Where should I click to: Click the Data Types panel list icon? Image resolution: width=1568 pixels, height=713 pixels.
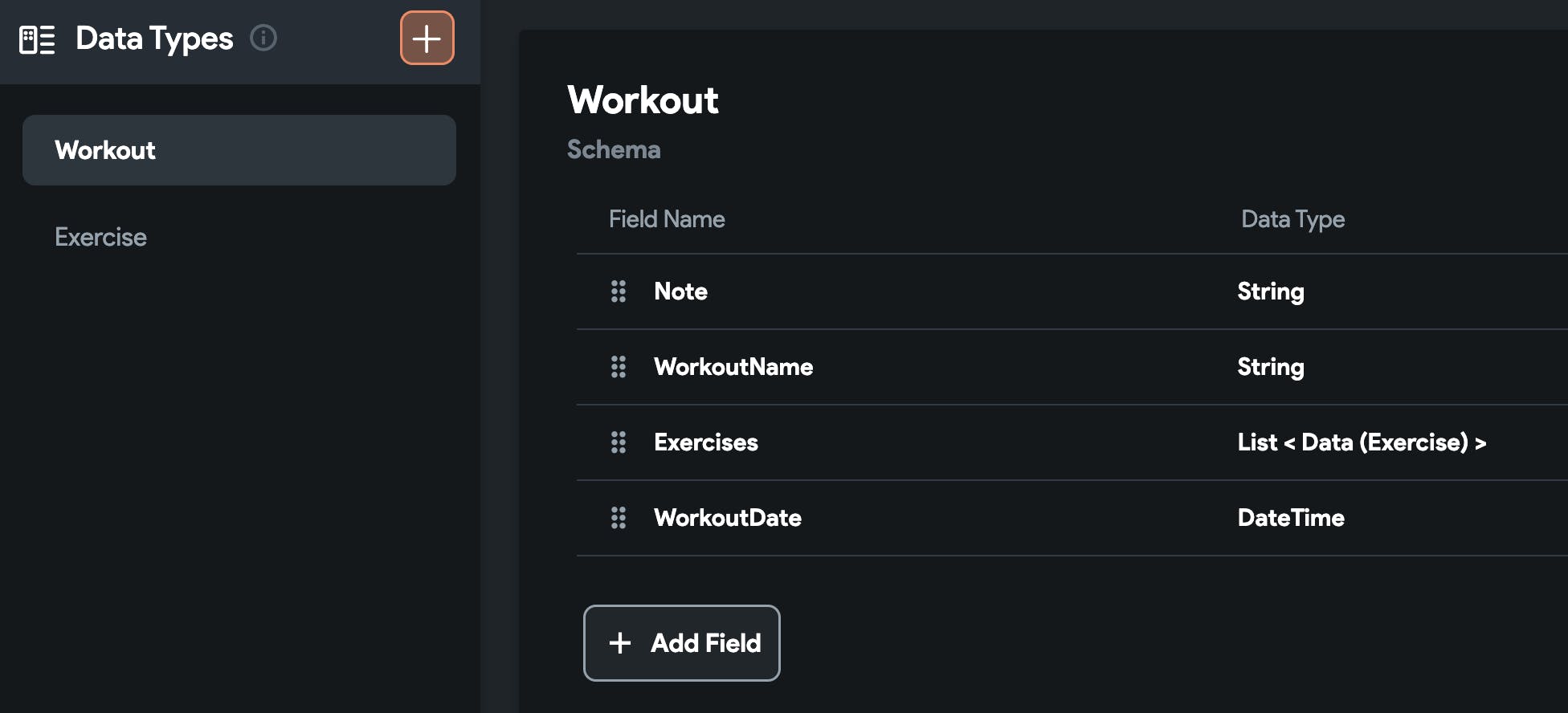tap(37, 39)
